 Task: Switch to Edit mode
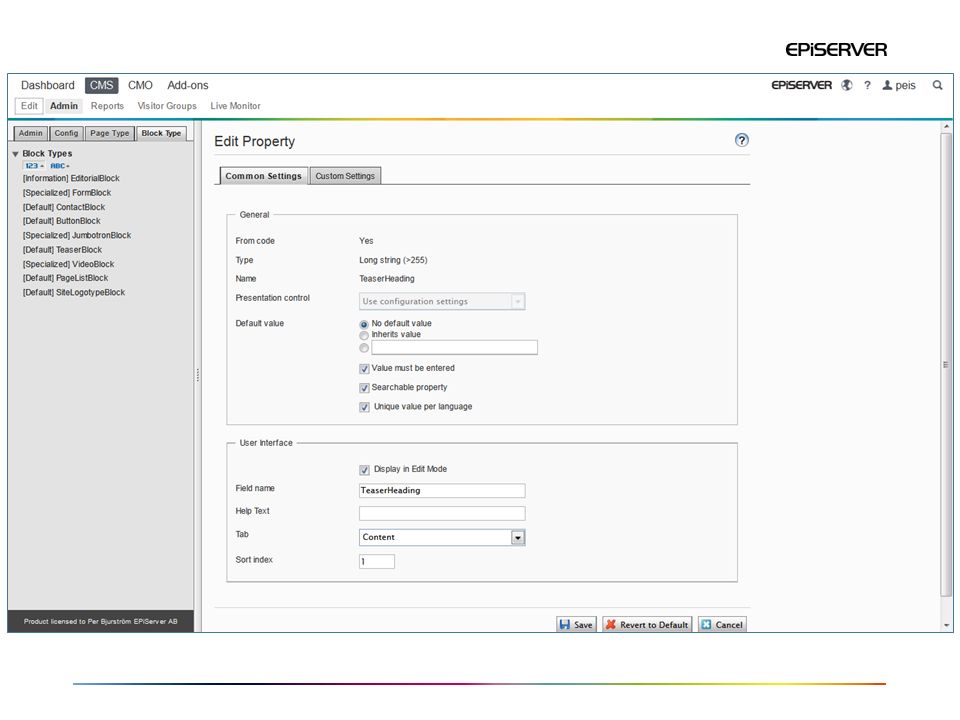29,106
